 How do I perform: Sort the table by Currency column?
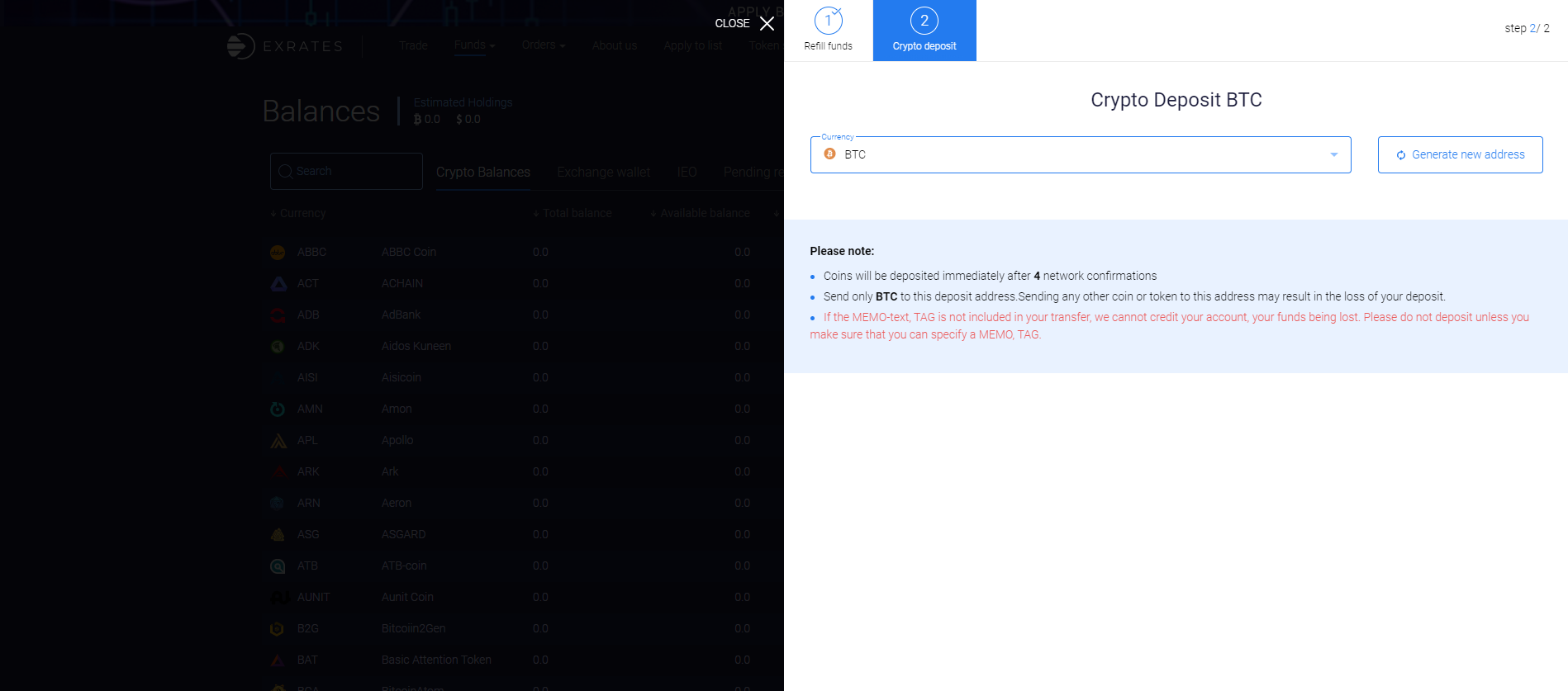(298, 213)
